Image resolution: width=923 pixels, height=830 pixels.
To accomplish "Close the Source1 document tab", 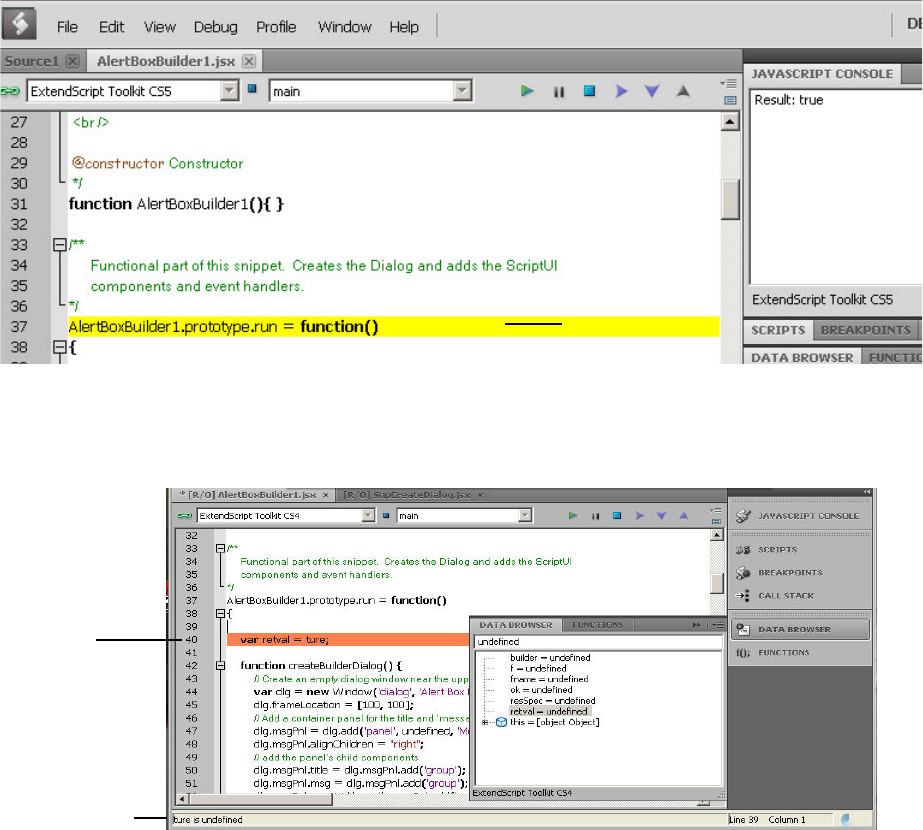I will pyautogui.click(x=73, y=61).
